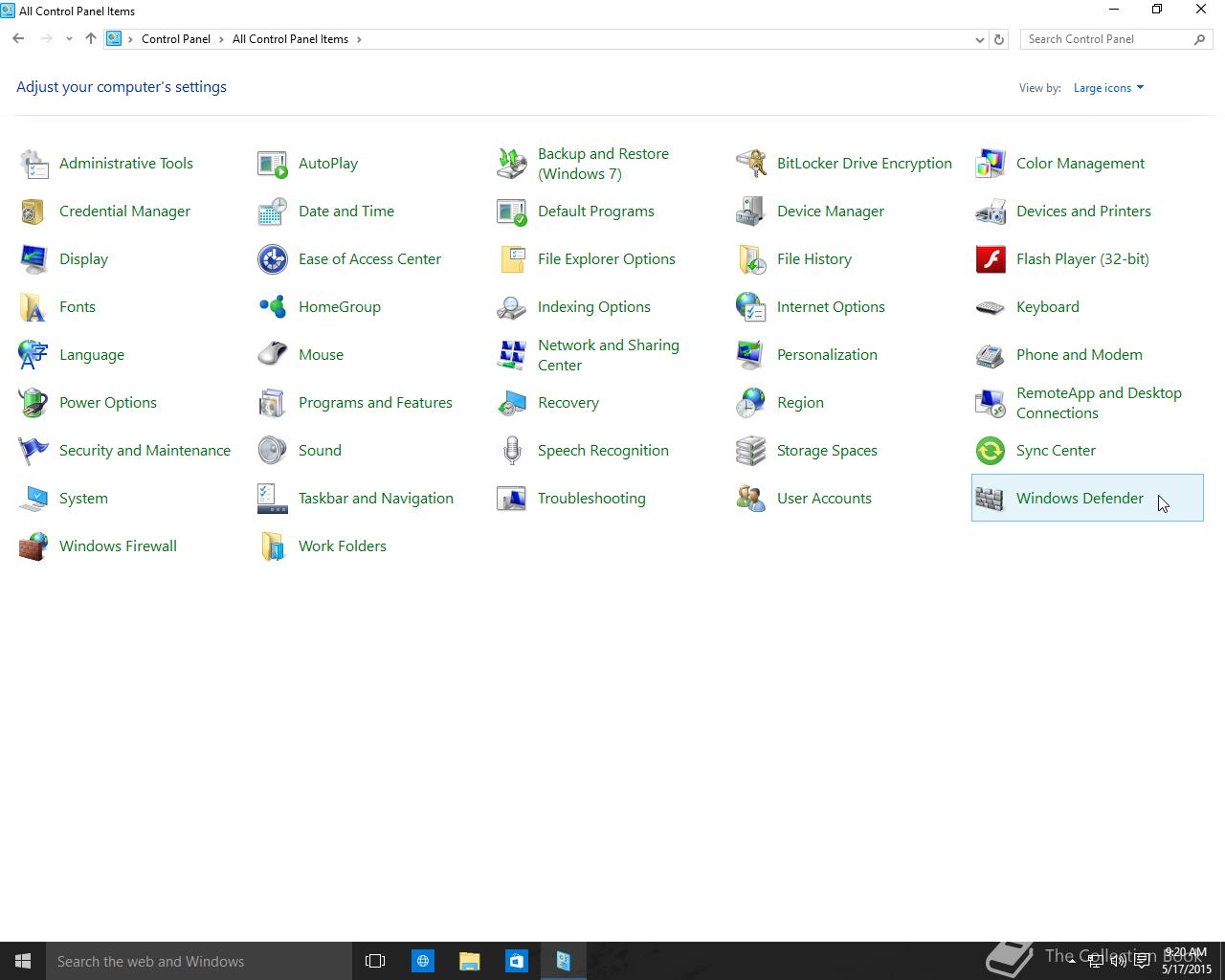Open the Fonts folder icon
1225x980 pixels.
click(x=33, y=307)
